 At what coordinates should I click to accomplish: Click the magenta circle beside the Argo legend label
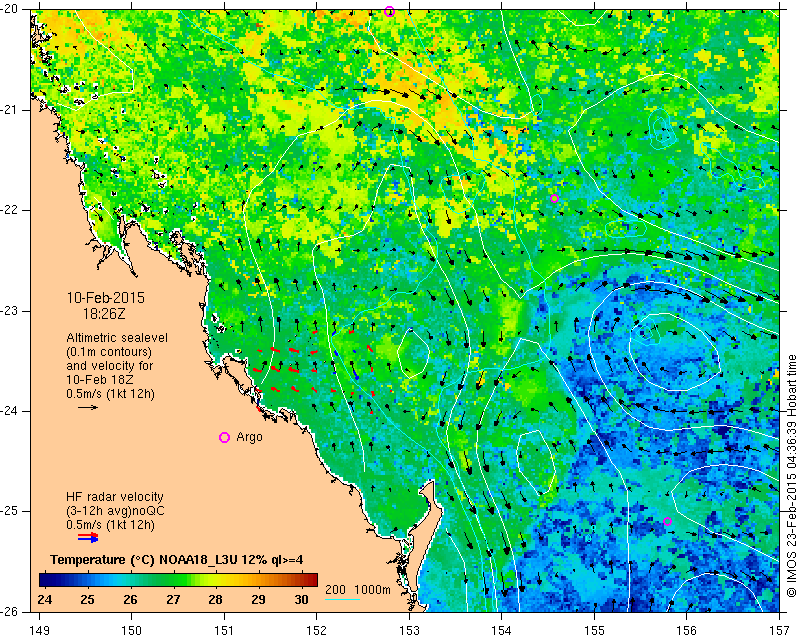tap(224, 437)
